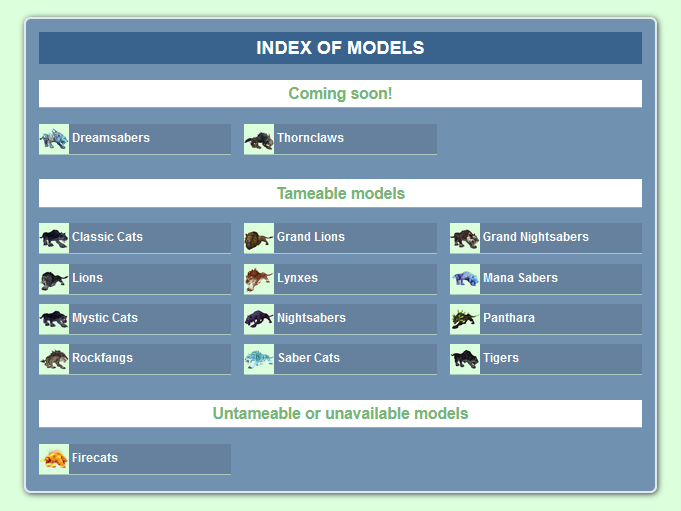Image resolution: width=681 pixels, height=511 pixels.
Task: Click the Firecats flaming cat icon
Action: tap(54, 459)
